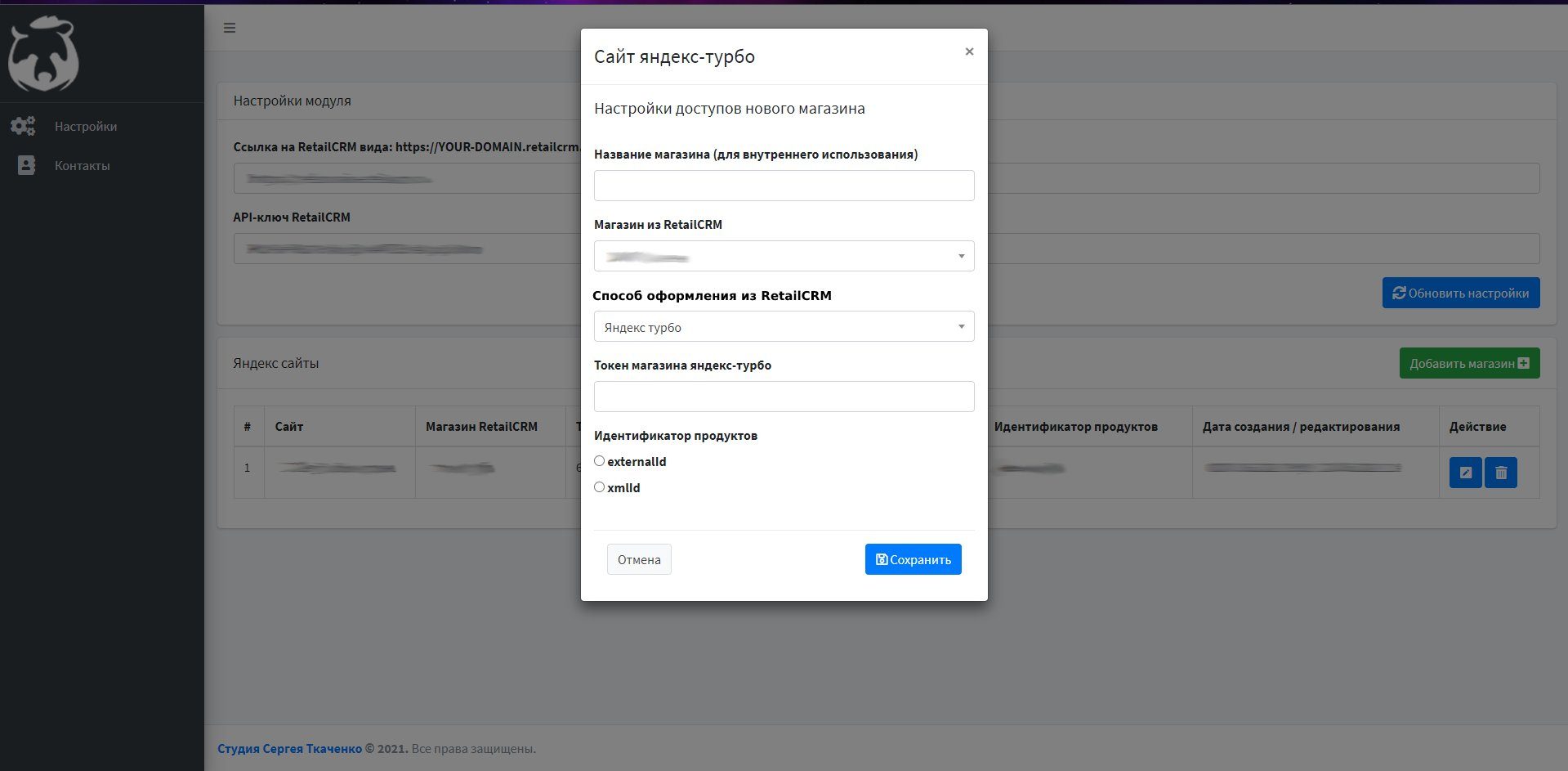1568x771 pixels.
Task: Click the bear logo in the sidebar
Action: 43,54
